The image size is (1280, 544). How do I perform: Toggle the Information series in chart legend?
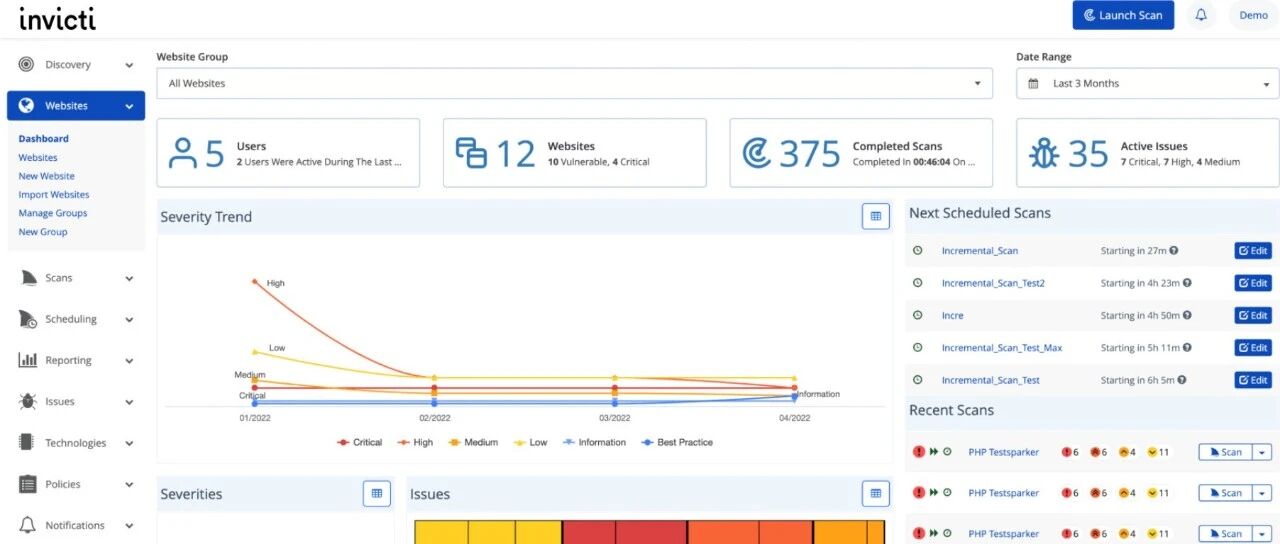click(594, 442)
